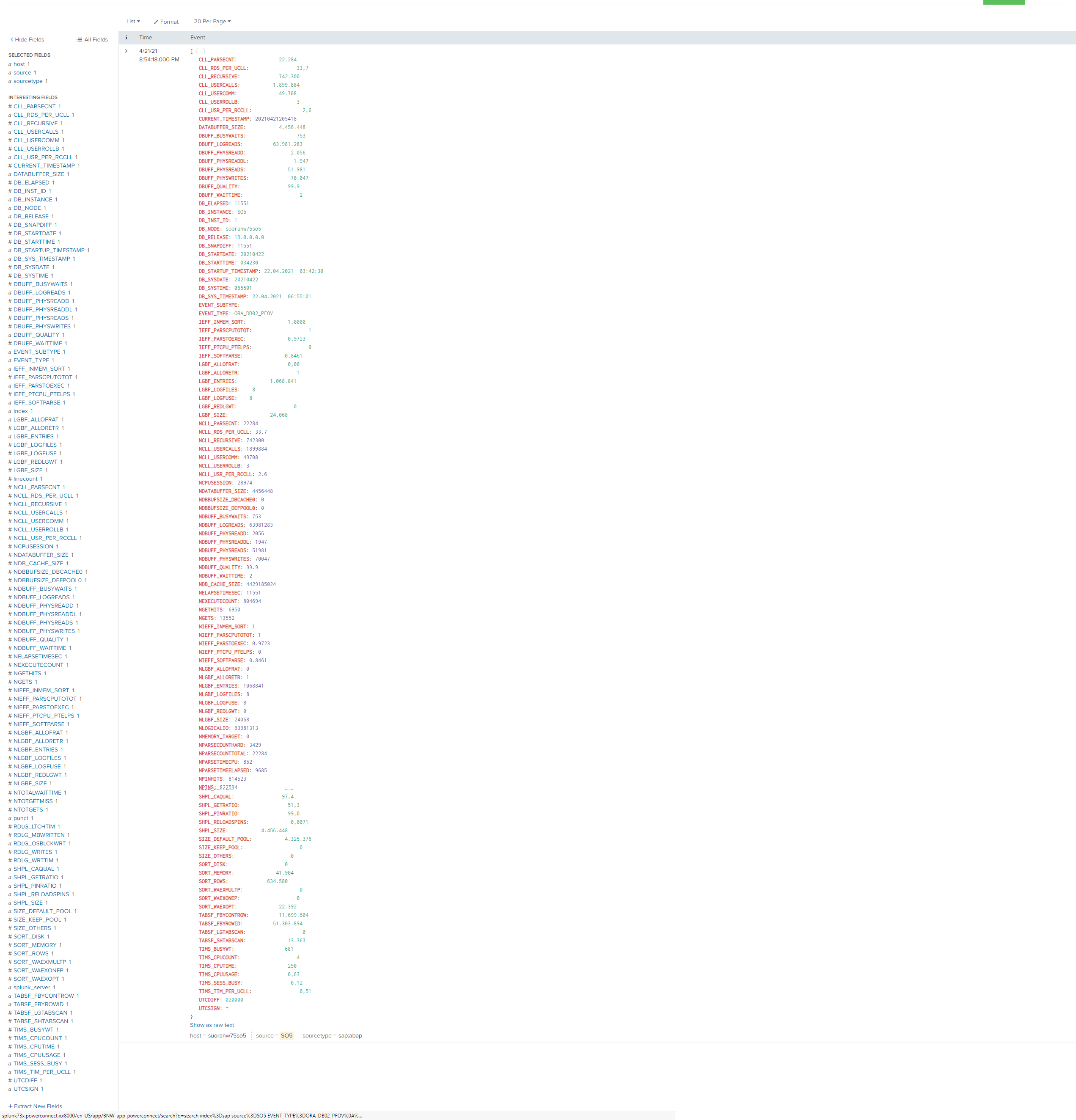Click the source value SO5 tag
Viewport: 1076px width, 1120px height.
(286, 1035)
